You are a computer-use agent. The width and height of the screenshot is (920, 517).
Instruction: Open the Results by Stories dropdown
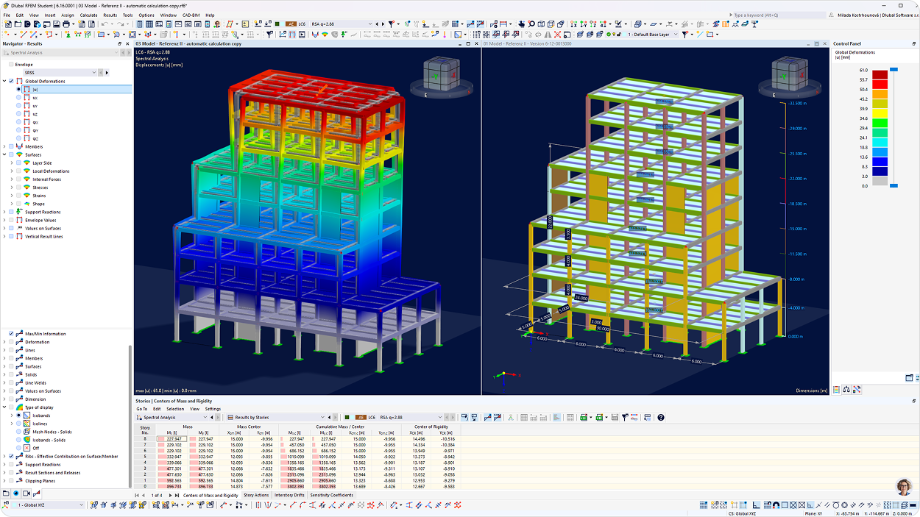tap(276, 417)
